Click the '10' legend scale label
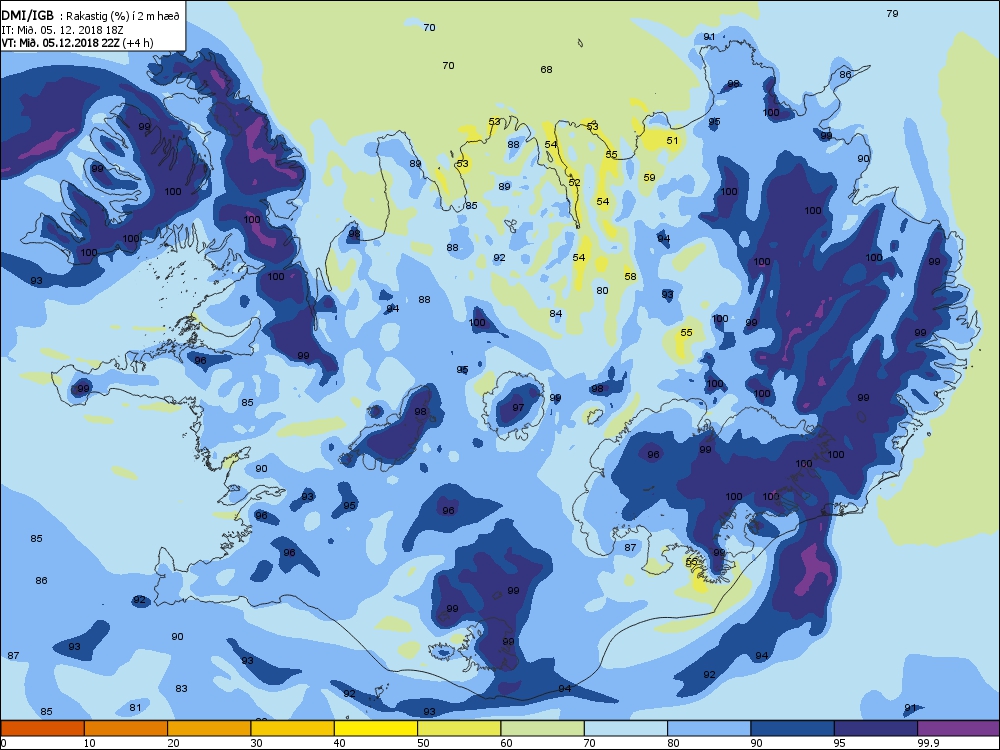1000x750 pixels. [x=89, y=743]
